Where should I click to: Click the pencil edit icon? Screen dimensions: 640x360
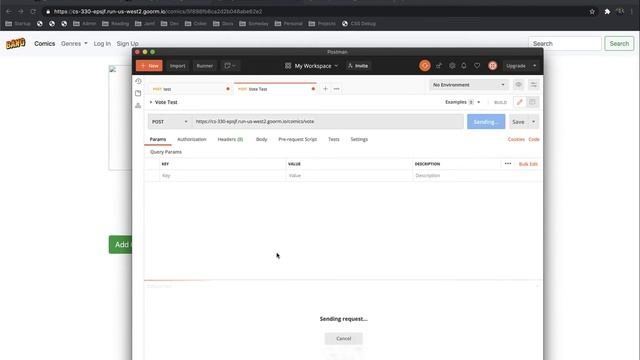click(x=520, y=102)
